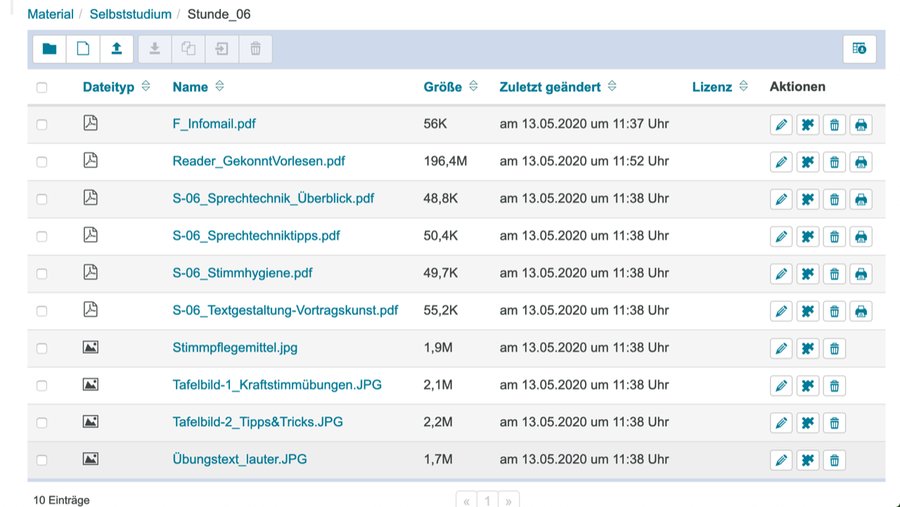The width and height of the screenshot is (900, 507).
Task: Sort by Größe using its arrows
Action: (473, 86)
